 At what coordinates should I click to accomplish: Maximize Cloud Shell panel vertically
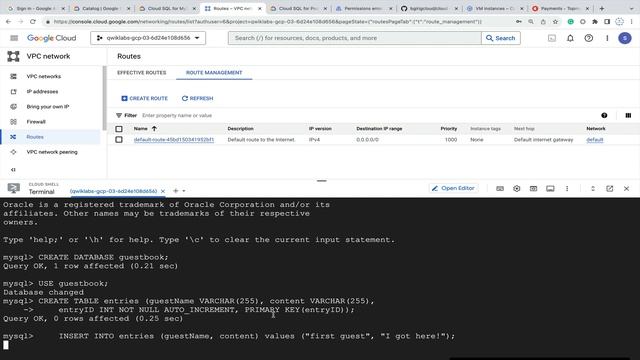click(x=593, y=189)
